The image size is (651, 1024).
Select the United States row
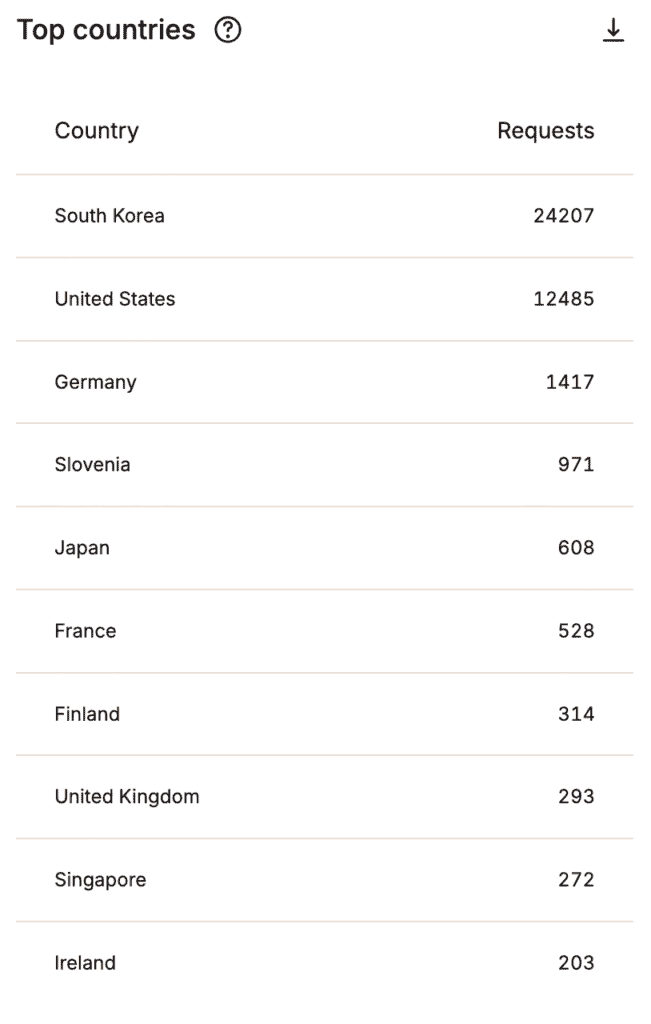[325, 299]
